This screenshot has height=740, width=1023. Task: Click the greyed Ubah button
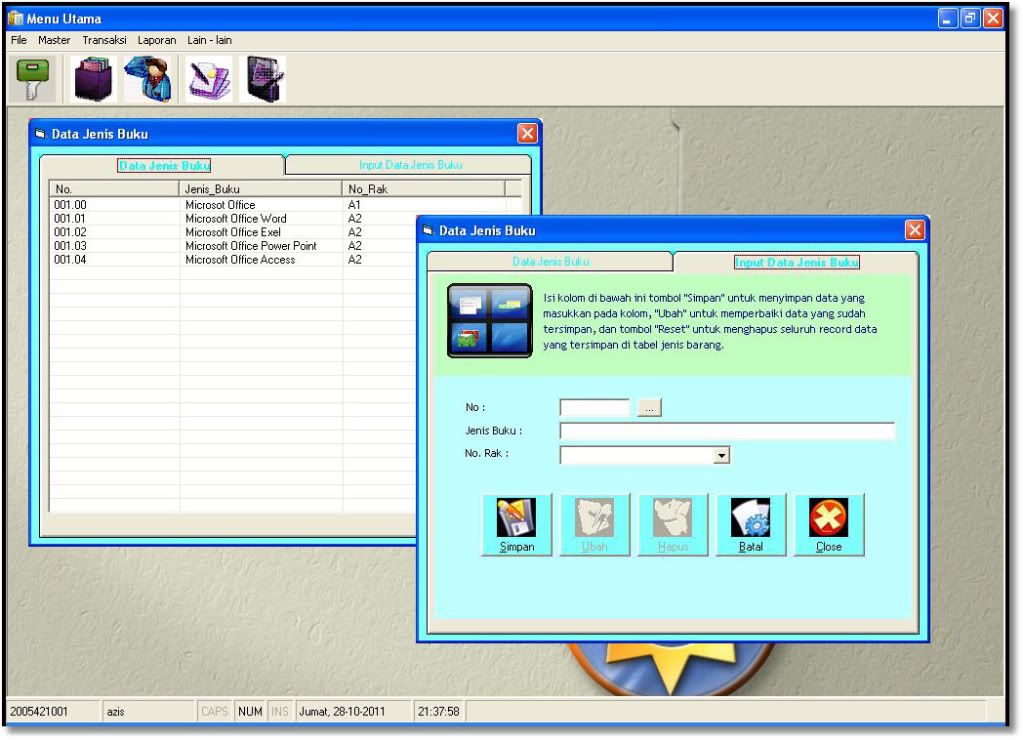[595, 525]
